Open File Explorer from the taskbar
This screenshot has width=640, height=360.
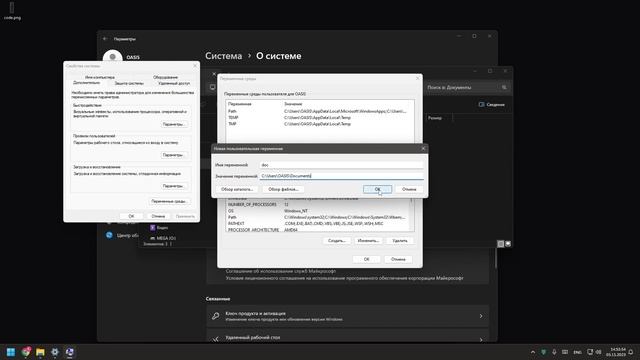tap(40, 352)
